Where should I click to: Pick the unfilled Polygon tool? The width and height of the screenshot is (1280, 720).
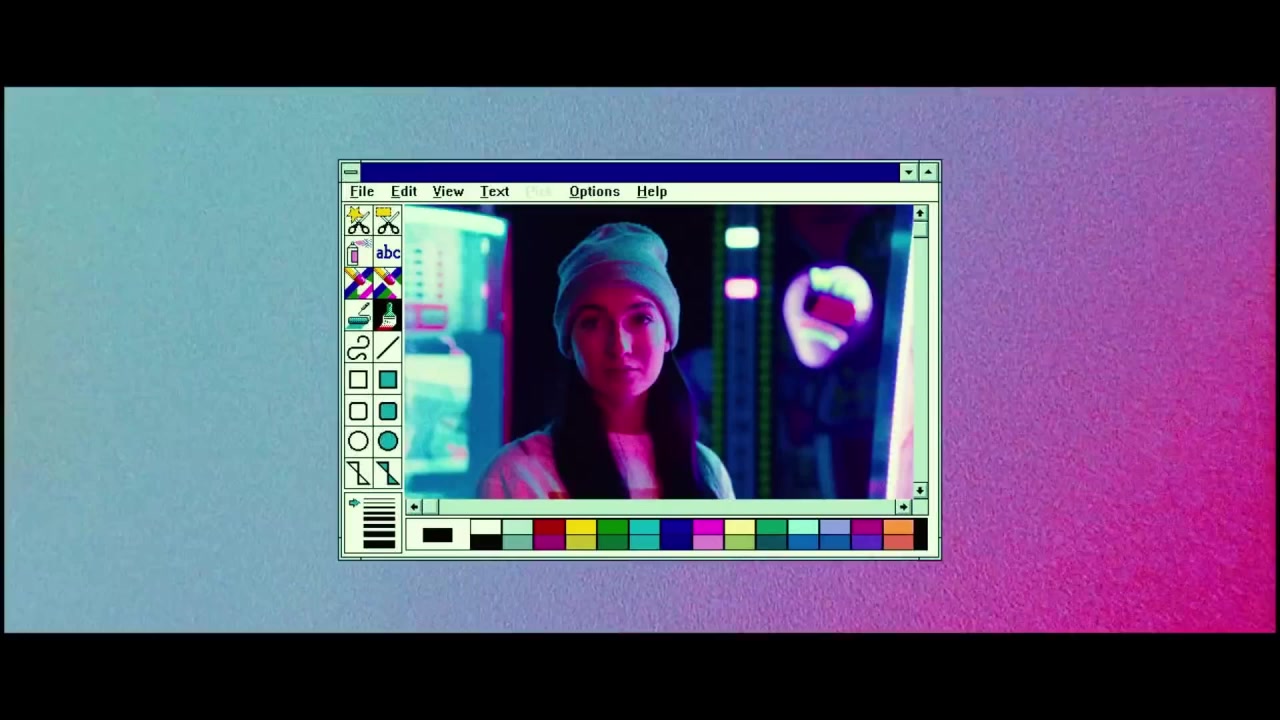(x=358, y=474)
